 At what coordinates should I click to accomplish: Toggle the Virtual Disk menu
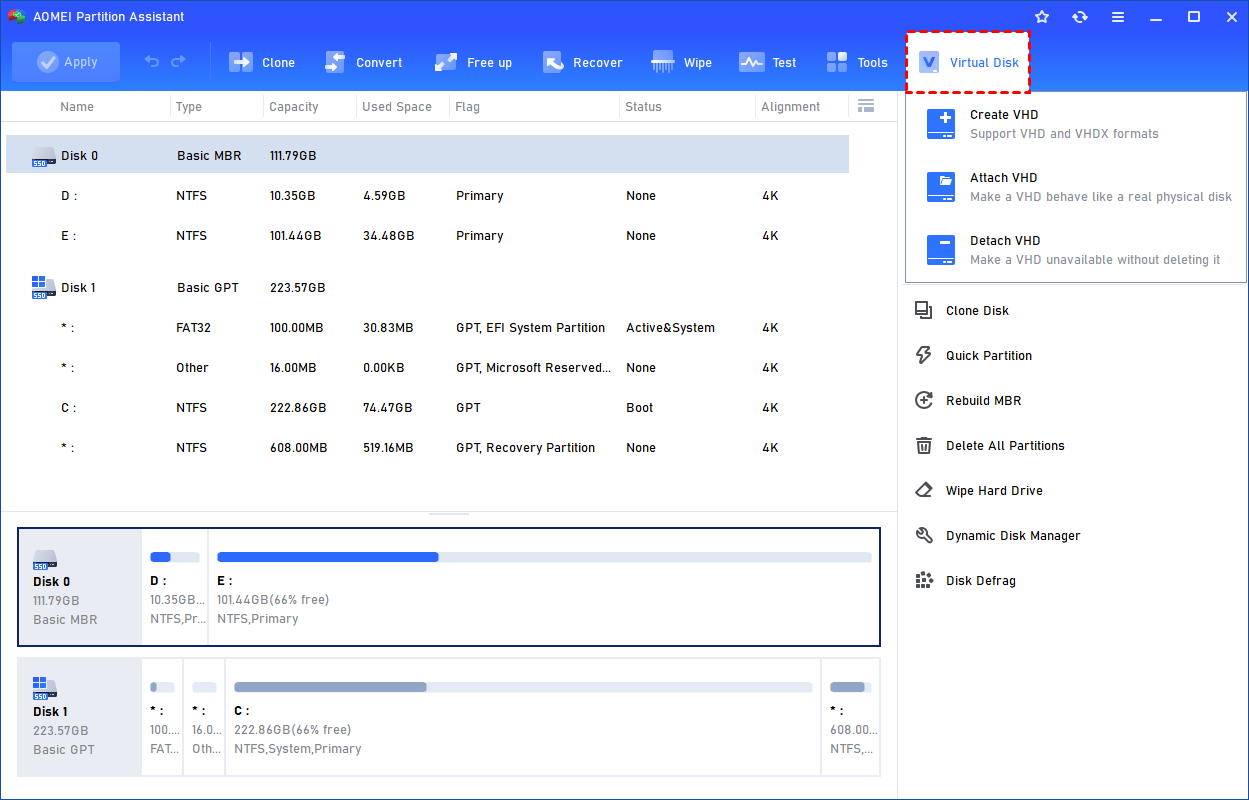coord(968,62)
